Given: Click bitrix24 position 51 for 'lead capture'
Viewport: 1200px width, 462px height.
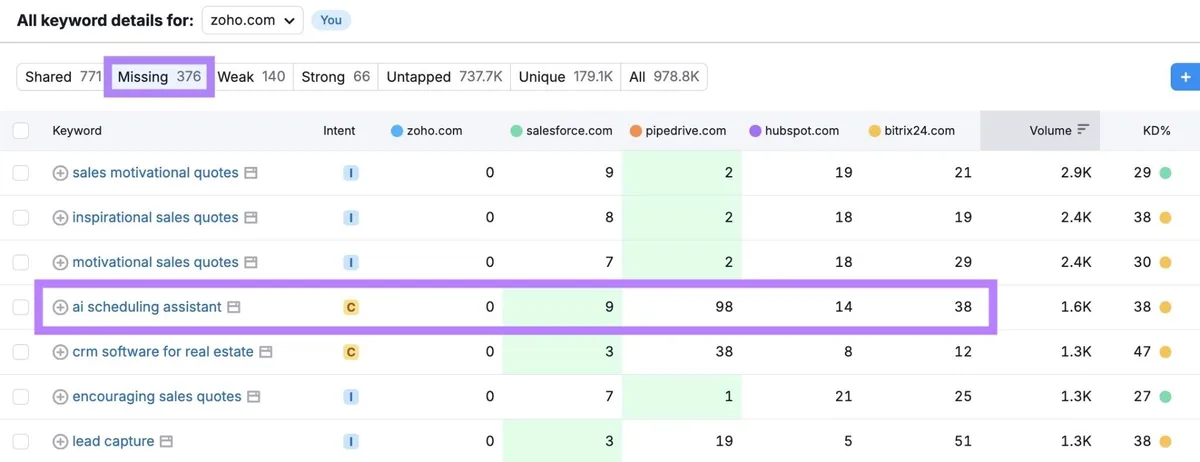Looking at the screenshot, I should tap(962, 442).
